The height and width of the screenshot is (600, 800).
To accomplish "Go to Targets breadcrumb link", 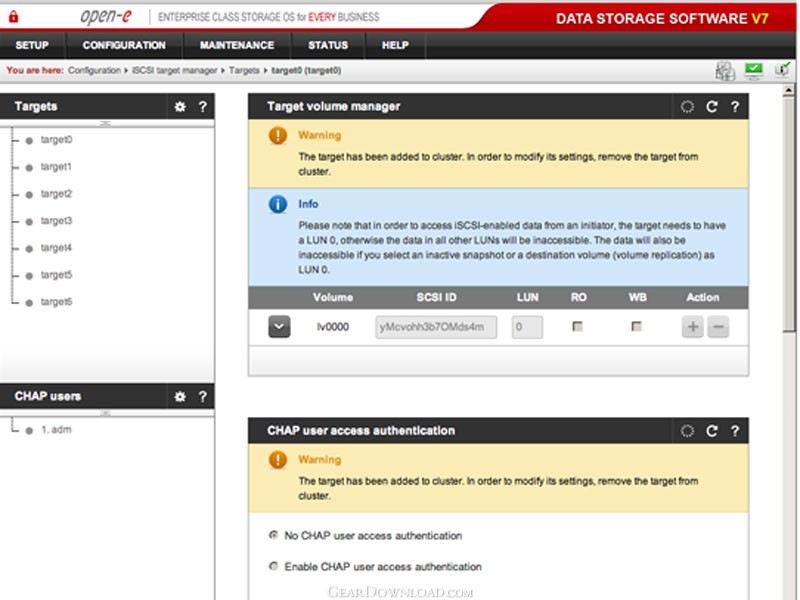I will tap(244, 70).
